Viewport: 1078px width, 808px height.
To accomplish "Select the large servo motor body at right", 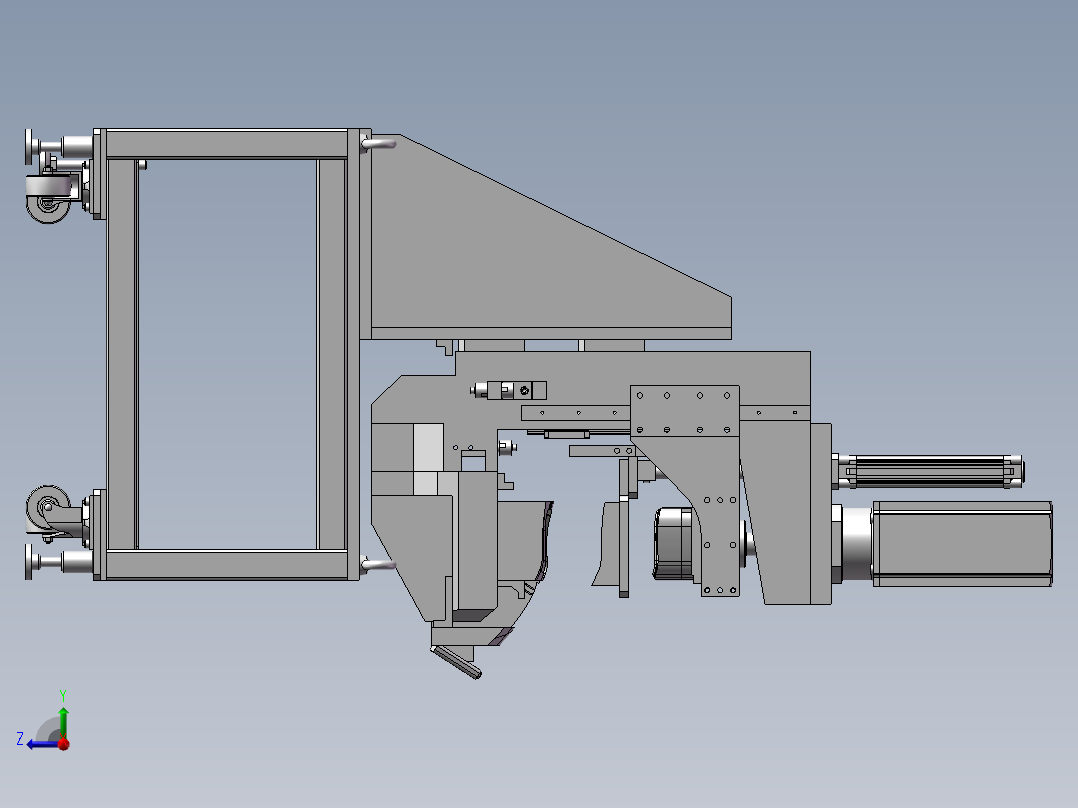I will point(960,543).
